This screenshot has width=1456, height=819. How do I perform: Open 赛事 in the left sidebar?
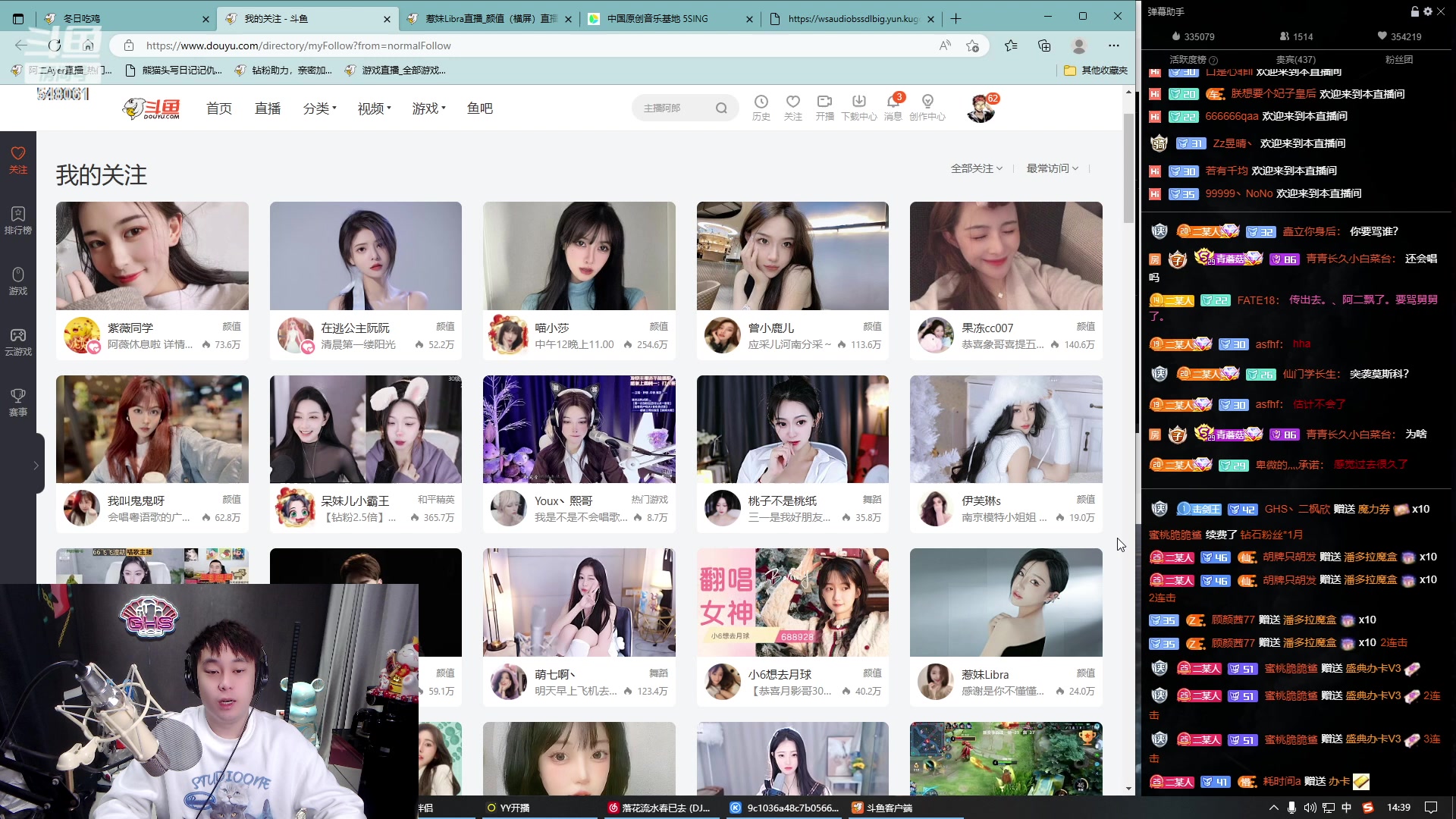pyautogui.click(x=18, y=402)
